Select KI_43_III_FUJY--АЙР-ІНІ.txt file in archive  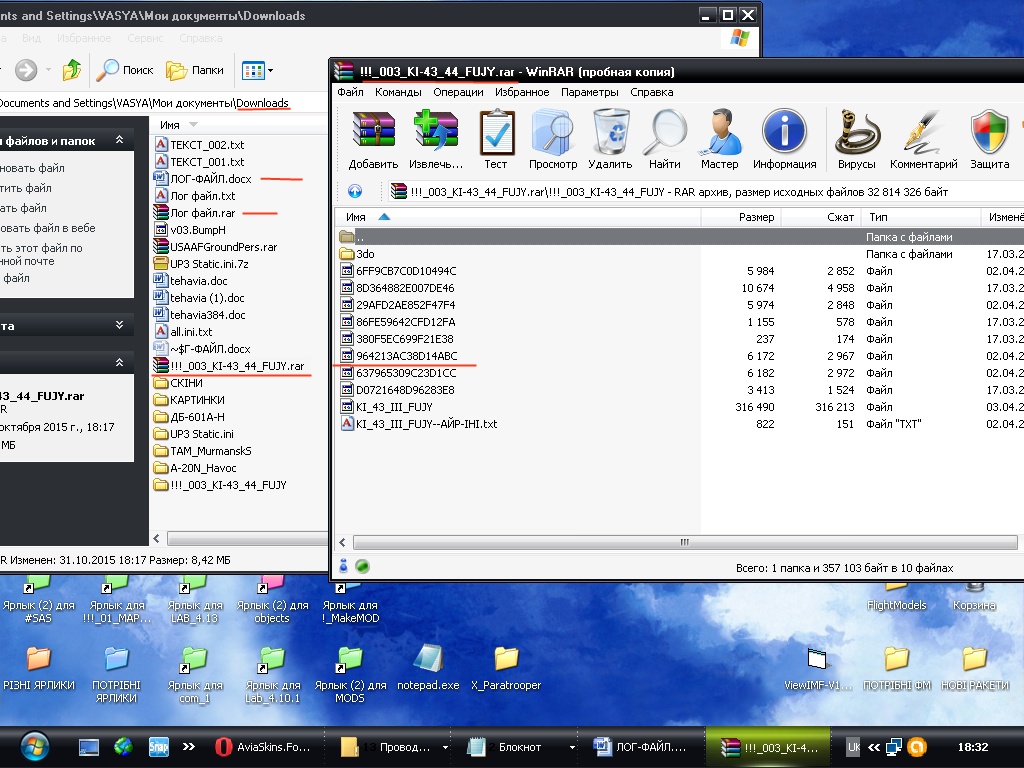point(426,424)
